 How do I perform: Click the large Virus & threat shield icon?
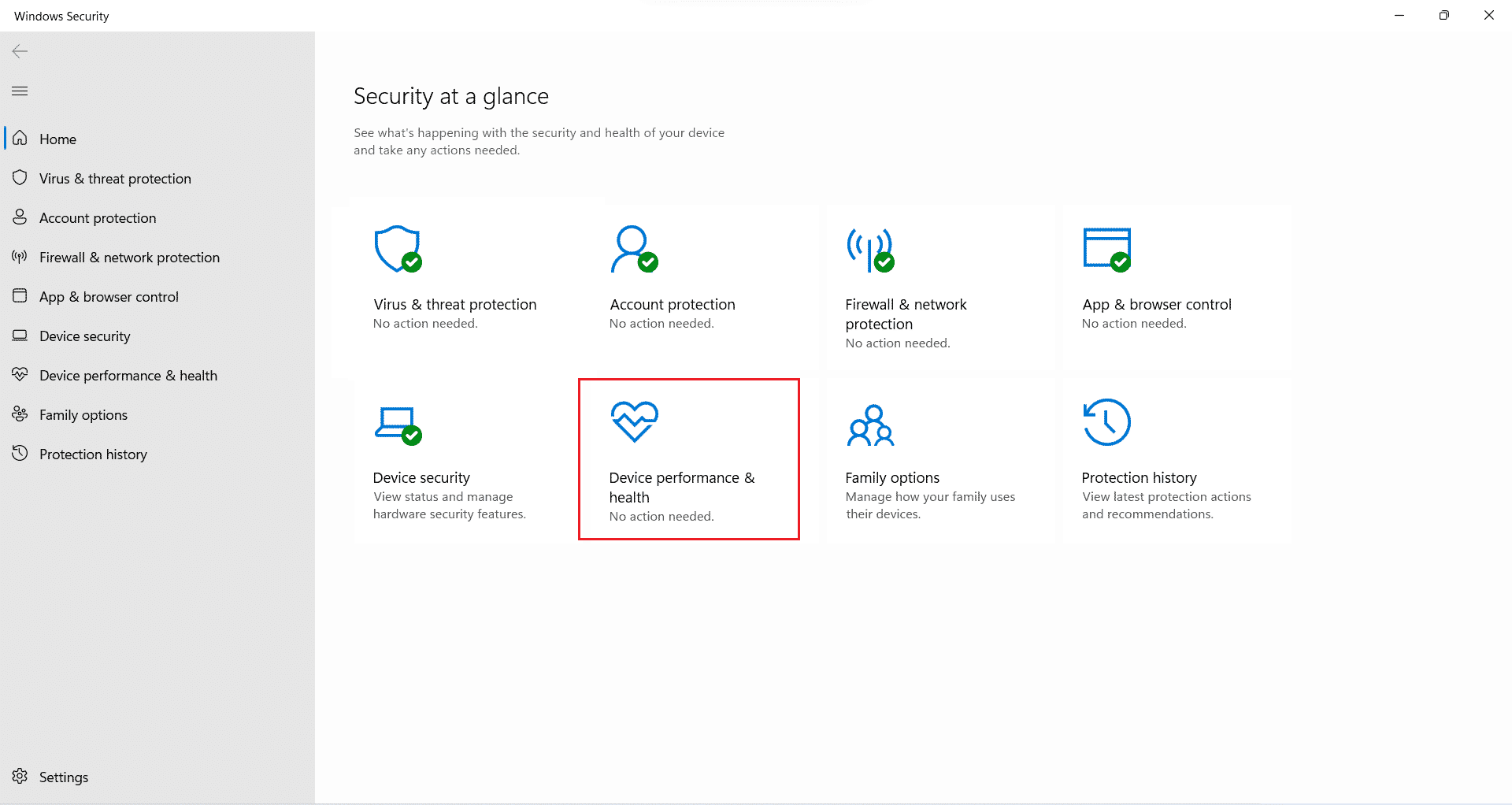pos(398,249)
